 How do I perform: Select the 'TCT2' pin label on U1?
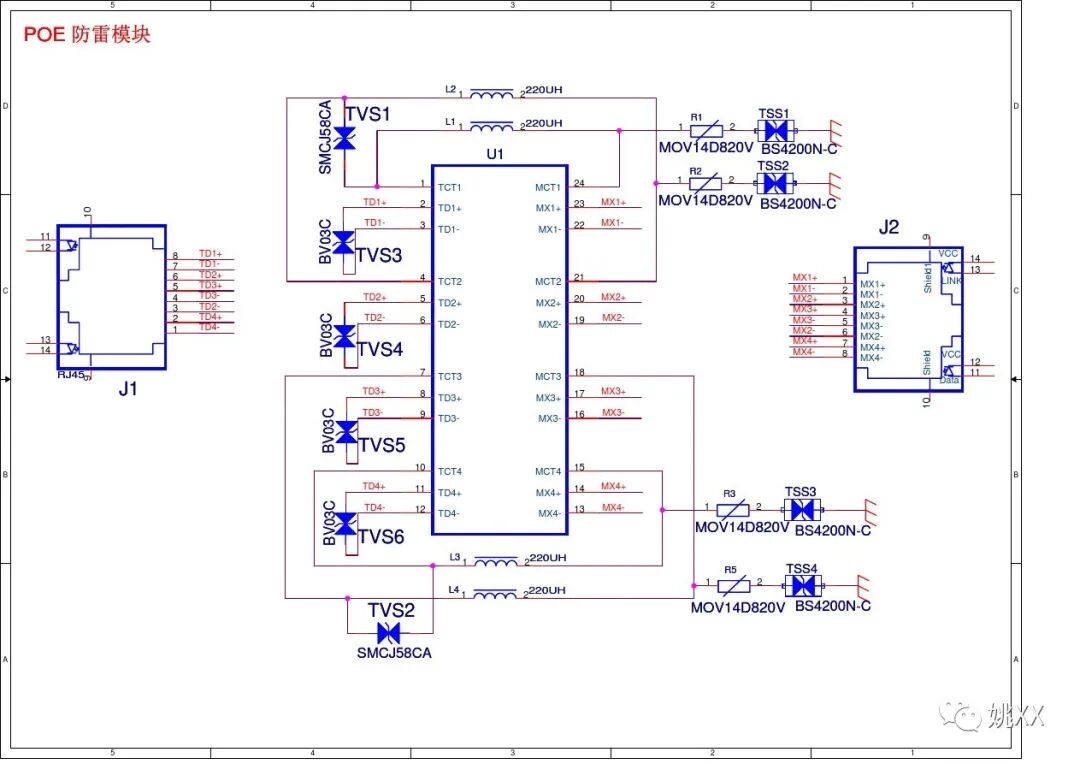pos(450,282)
